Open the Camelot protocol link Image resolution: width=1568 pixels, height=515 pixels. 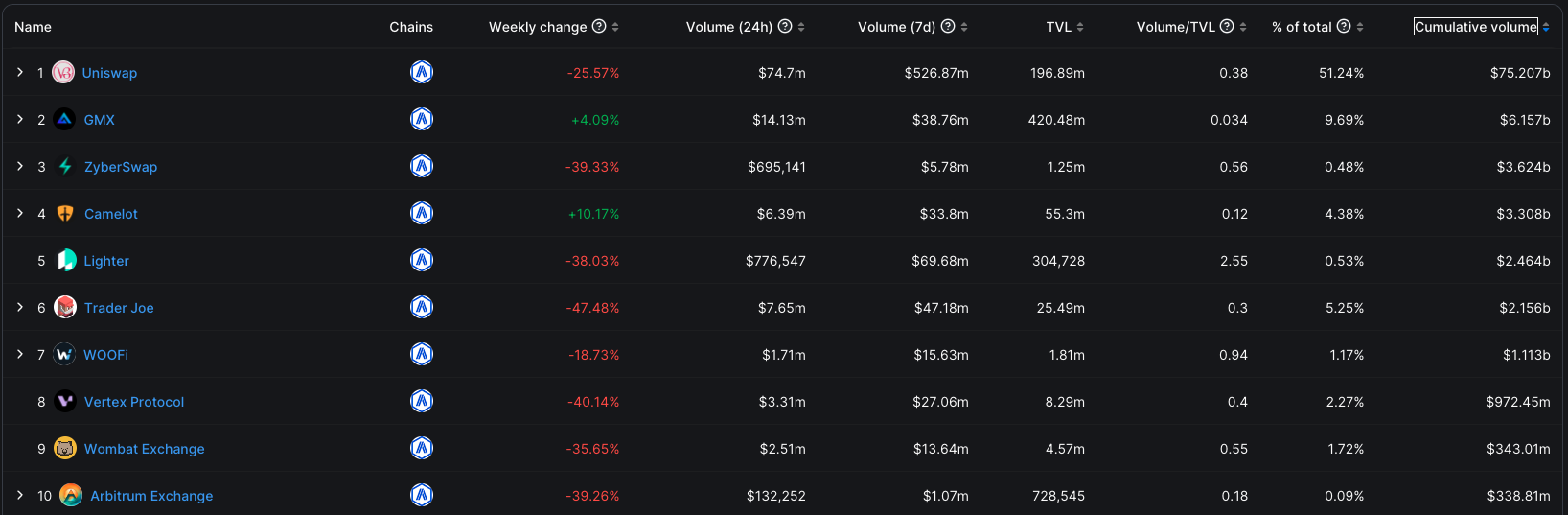pyautogui.click(x=111, y=214)
